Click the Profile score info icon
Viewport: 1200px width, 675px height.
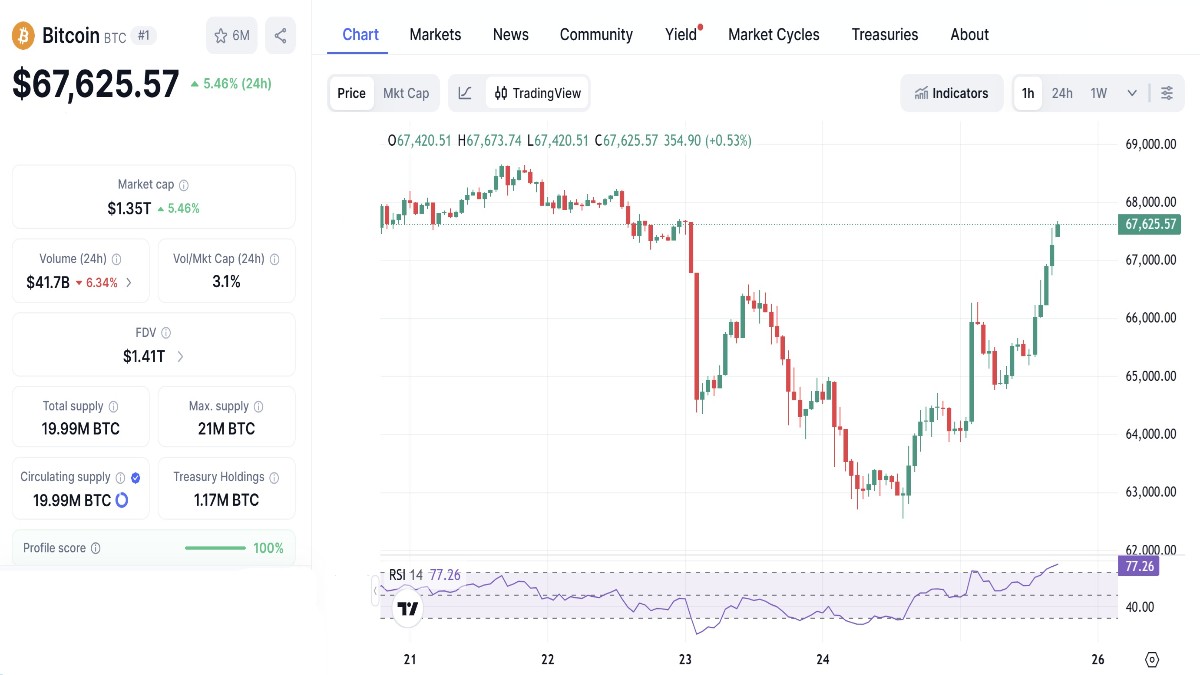click(x=96, y=548)
